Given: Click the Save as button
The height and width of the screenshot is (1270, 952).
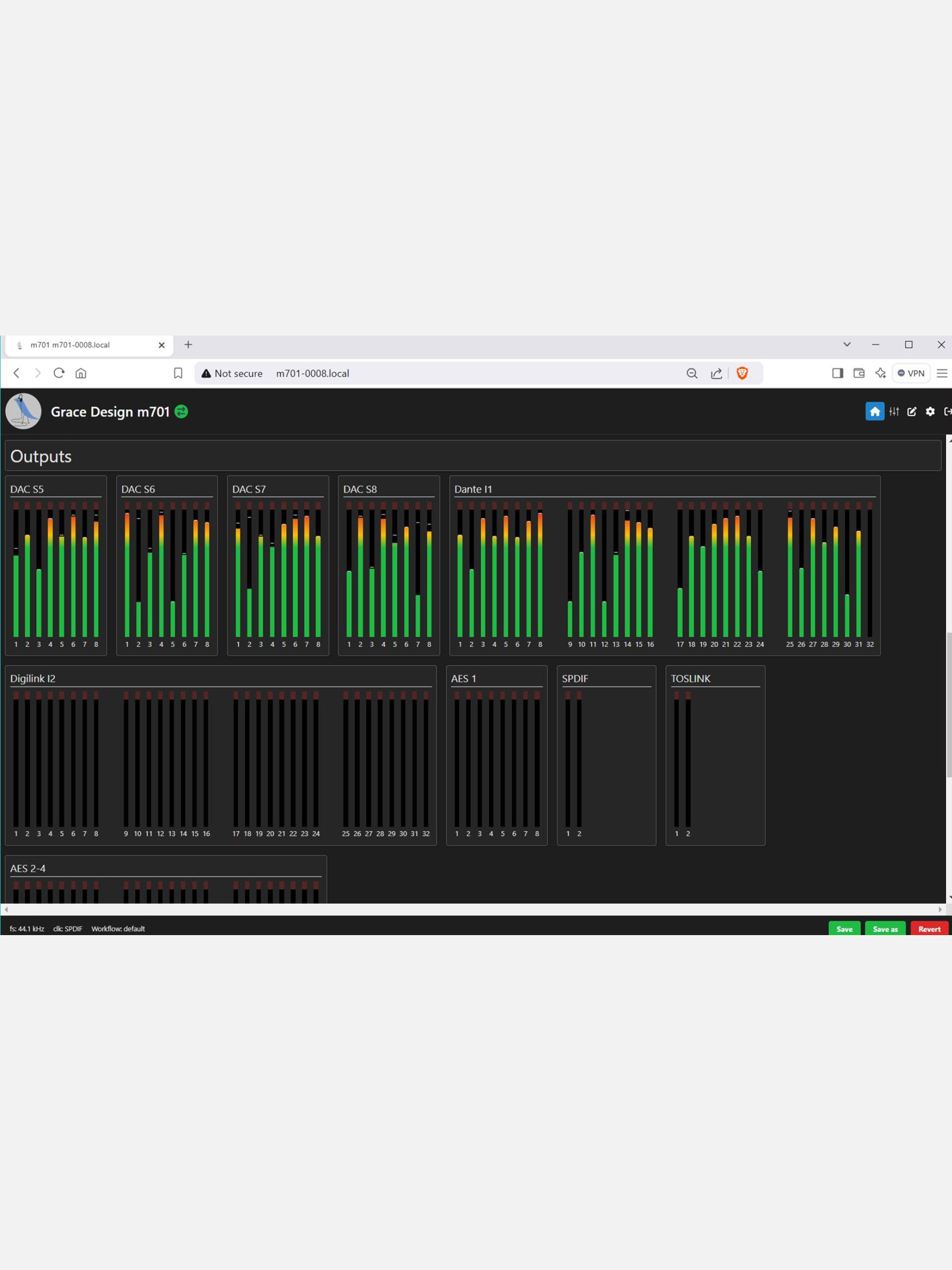Looking at the screenshot, I should tap(885, 929).
